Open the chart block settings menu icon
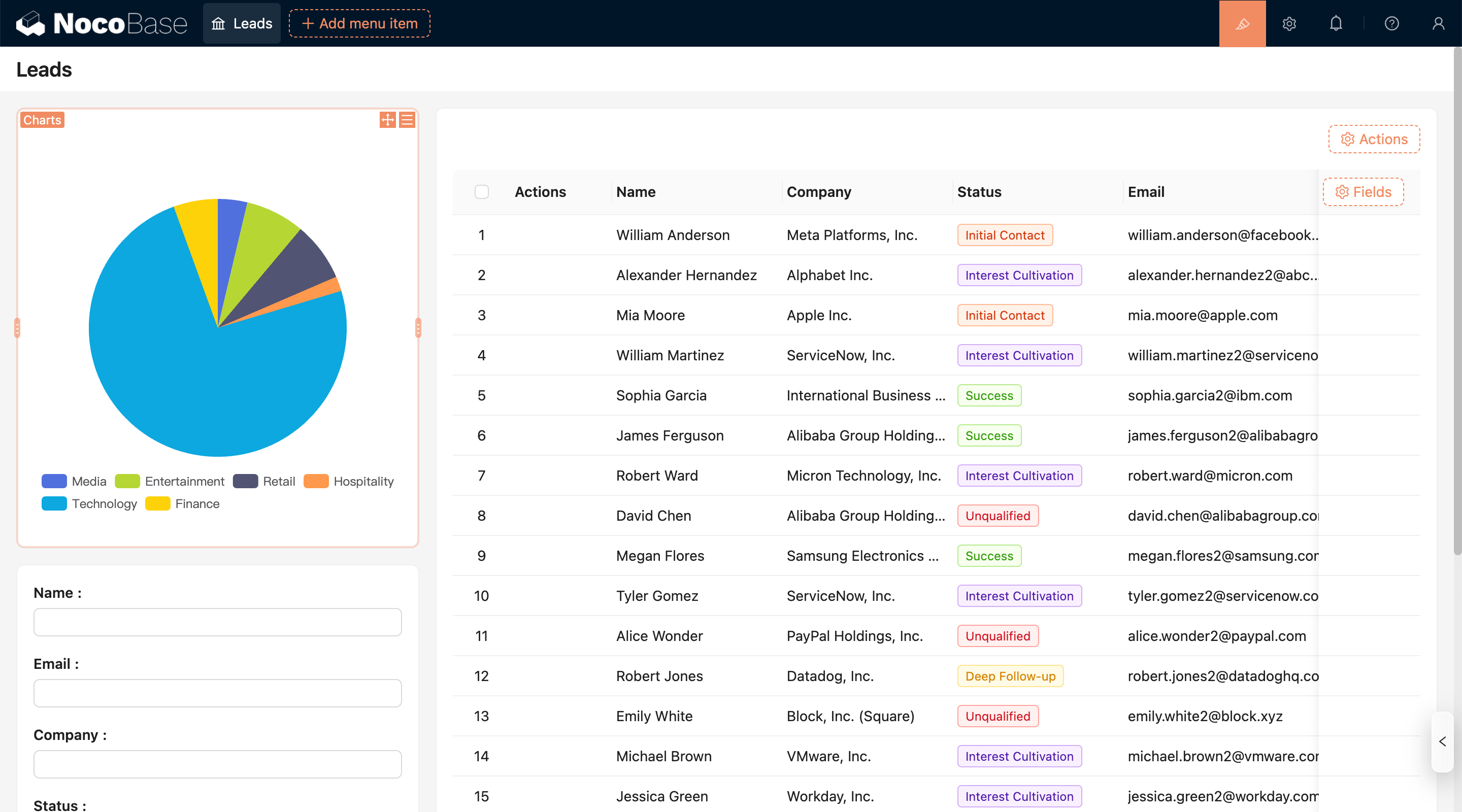Screen dimensions: 1462x812 pos(407,120)
